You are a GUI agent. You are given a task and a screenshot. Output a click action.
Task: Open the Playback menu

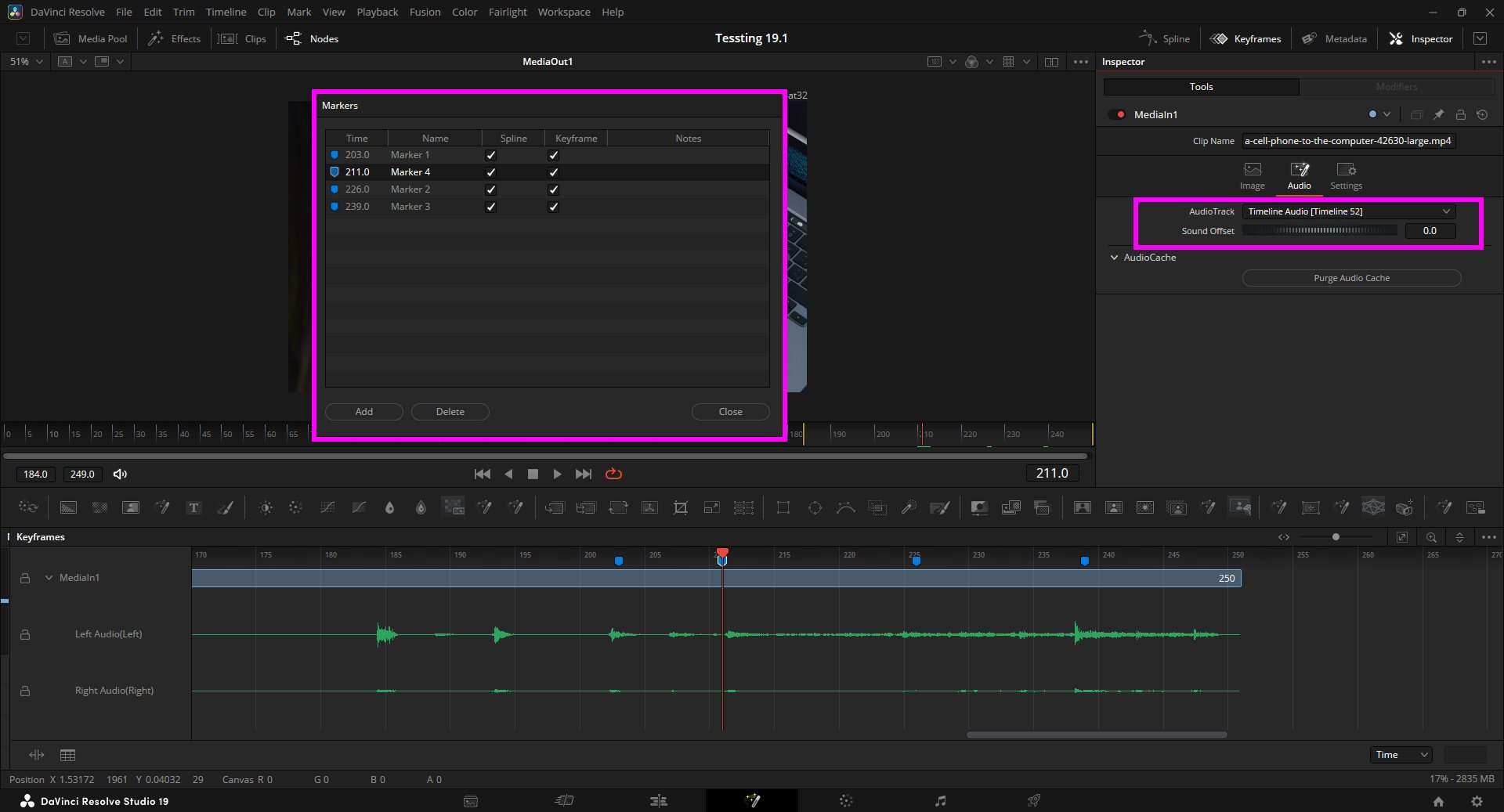[x=377, y=12]
